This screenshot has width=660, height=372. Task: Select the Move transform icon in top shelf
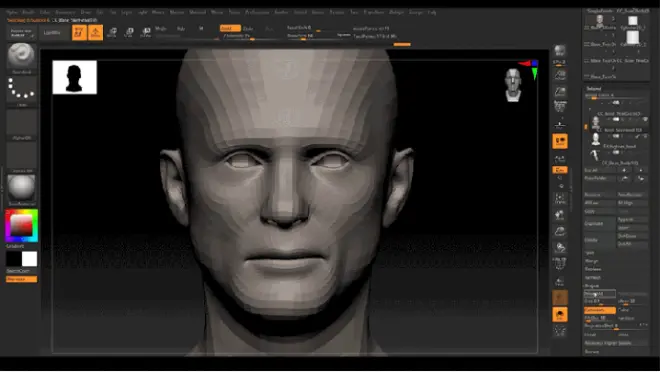[112, 32]
